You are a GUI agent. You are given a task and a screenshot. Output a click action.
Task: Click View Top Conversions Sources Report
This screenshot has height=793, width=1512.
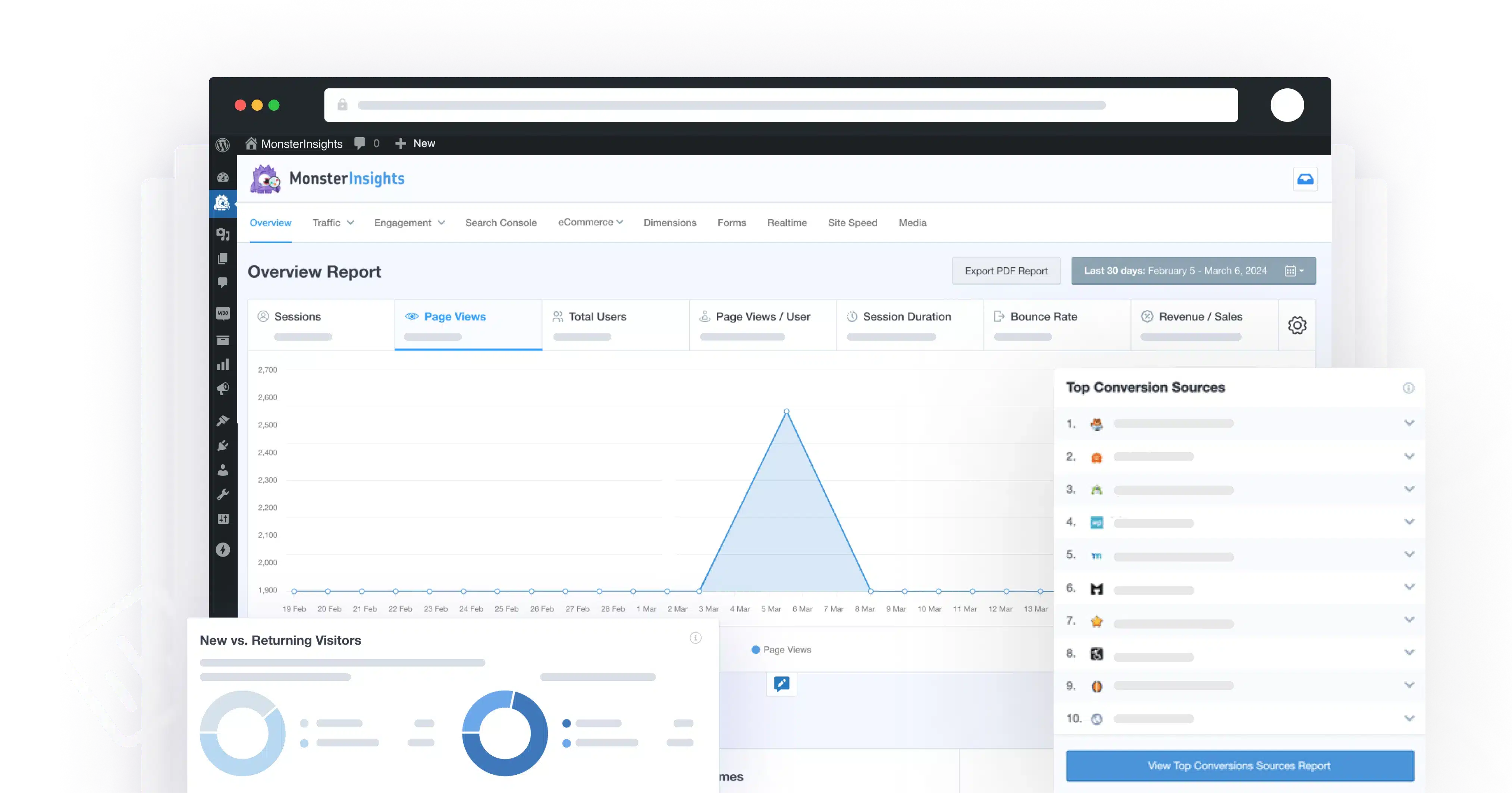1239,765
